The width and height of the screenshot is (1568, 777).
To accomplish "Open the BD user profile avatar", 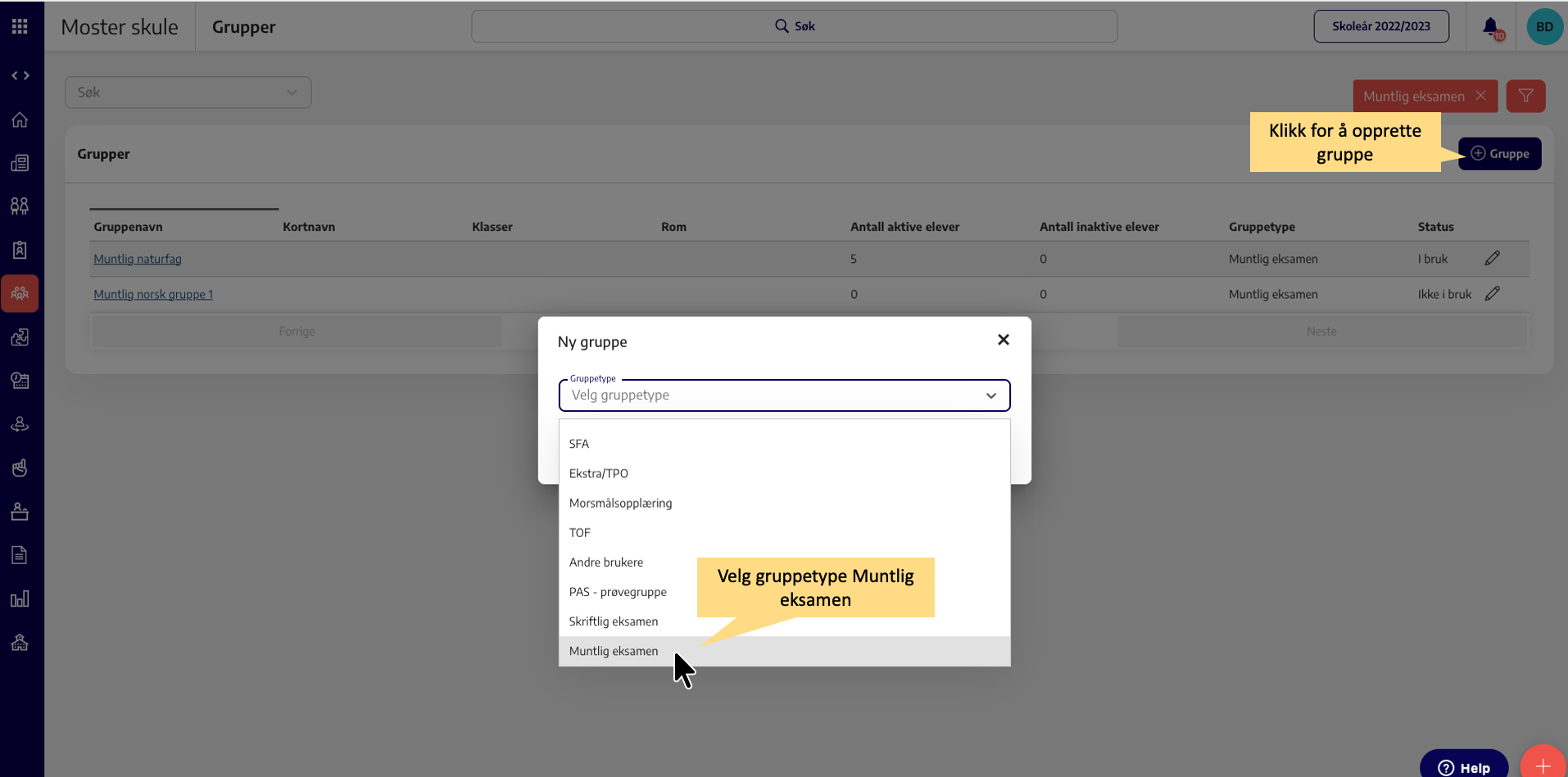I will (x=1544, y=26).
